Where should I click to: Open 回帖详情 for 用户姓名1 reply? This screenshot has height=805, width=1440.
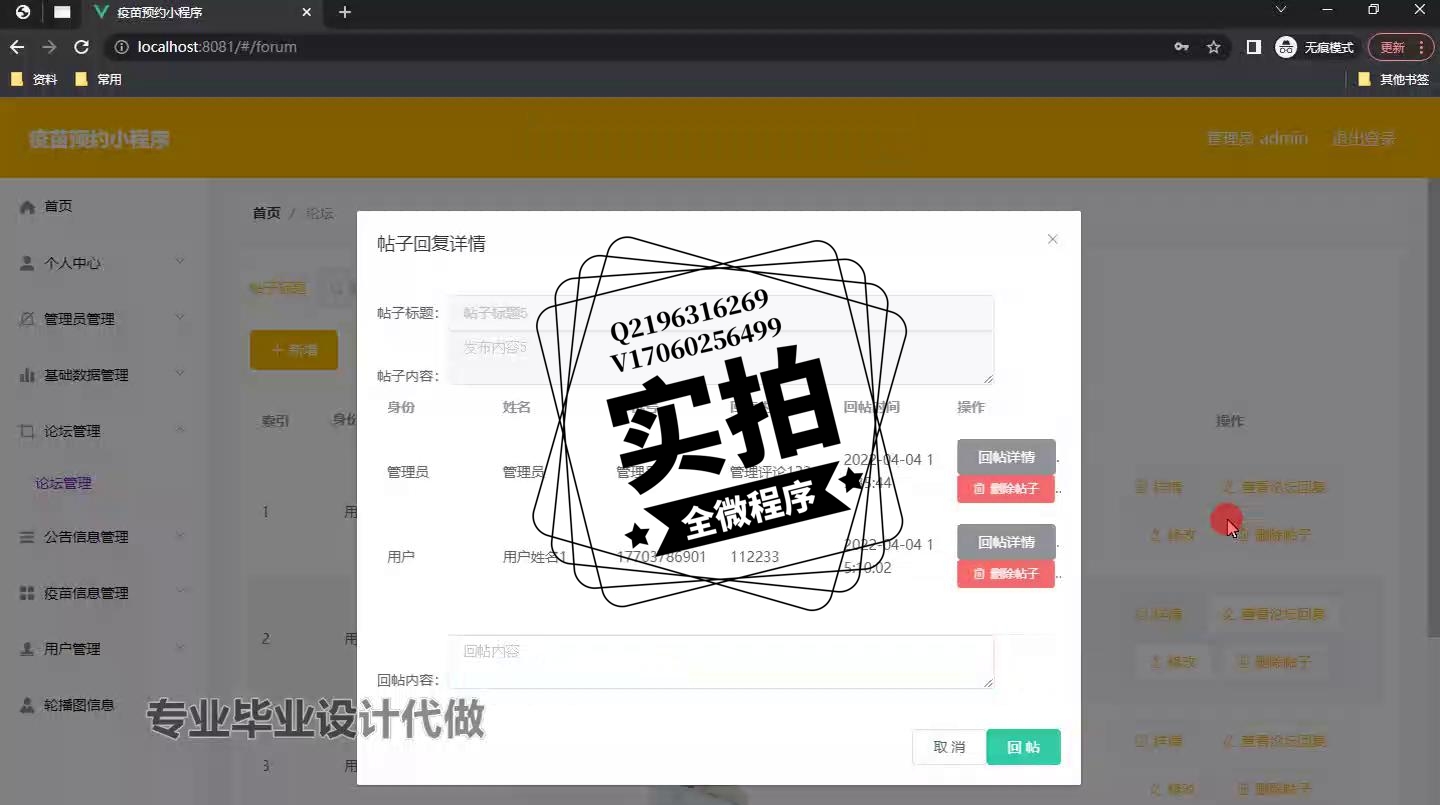[1006, 542]
